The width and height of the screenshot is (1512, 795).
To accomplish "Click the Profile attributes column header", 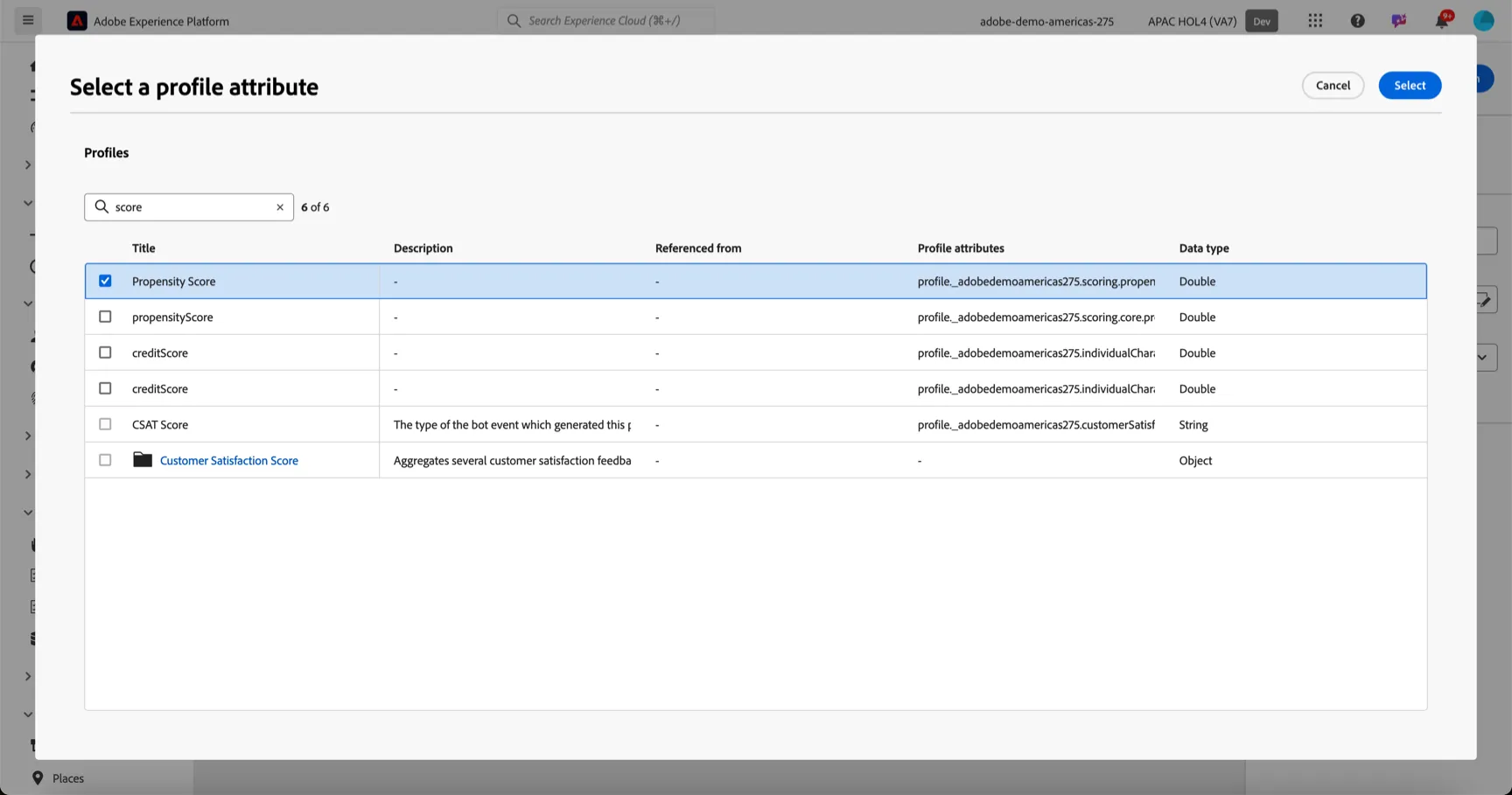I will [961, 248].
